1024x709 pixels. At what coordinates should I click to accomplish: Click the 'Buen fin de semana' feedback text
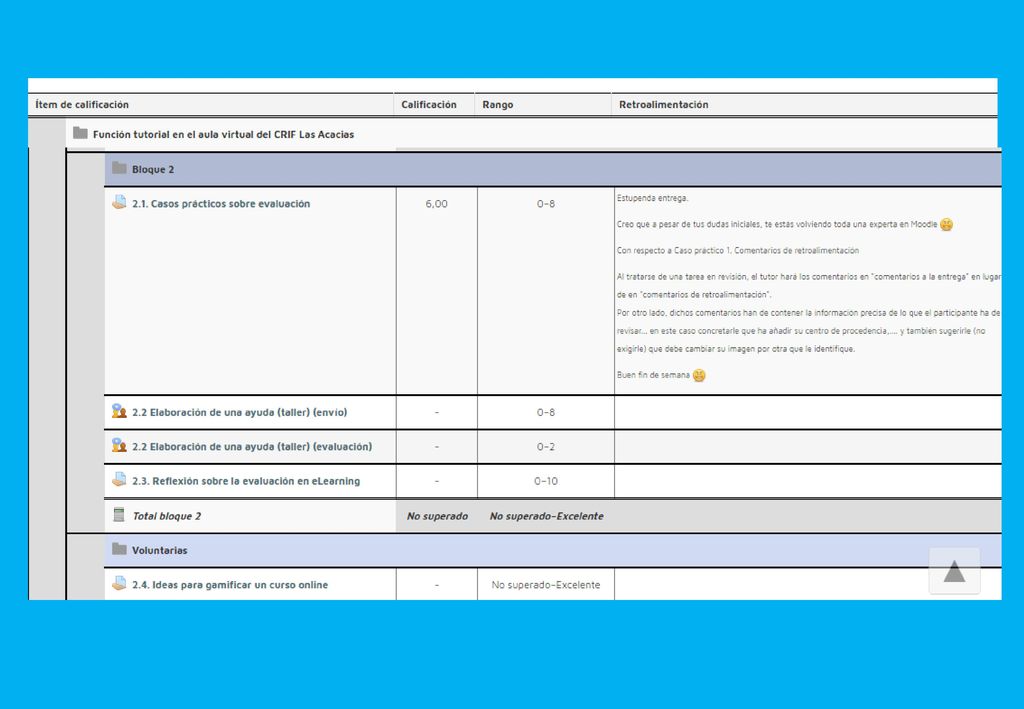(653, 375)
